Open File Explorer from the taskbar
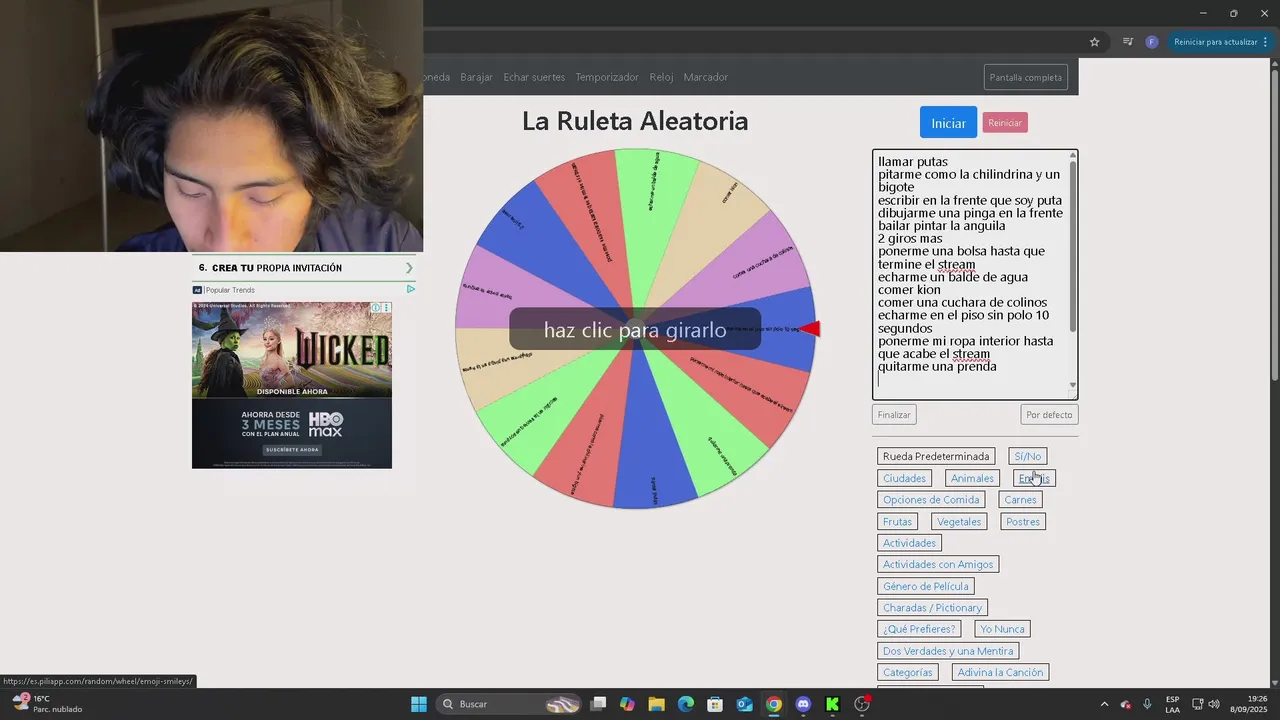1280x720 pixels. [656, 704]
